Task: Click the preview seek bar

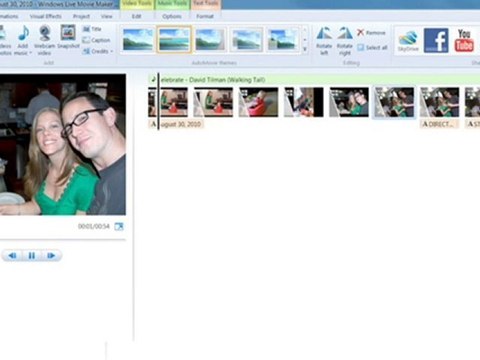Action: (x=63, y=239)
